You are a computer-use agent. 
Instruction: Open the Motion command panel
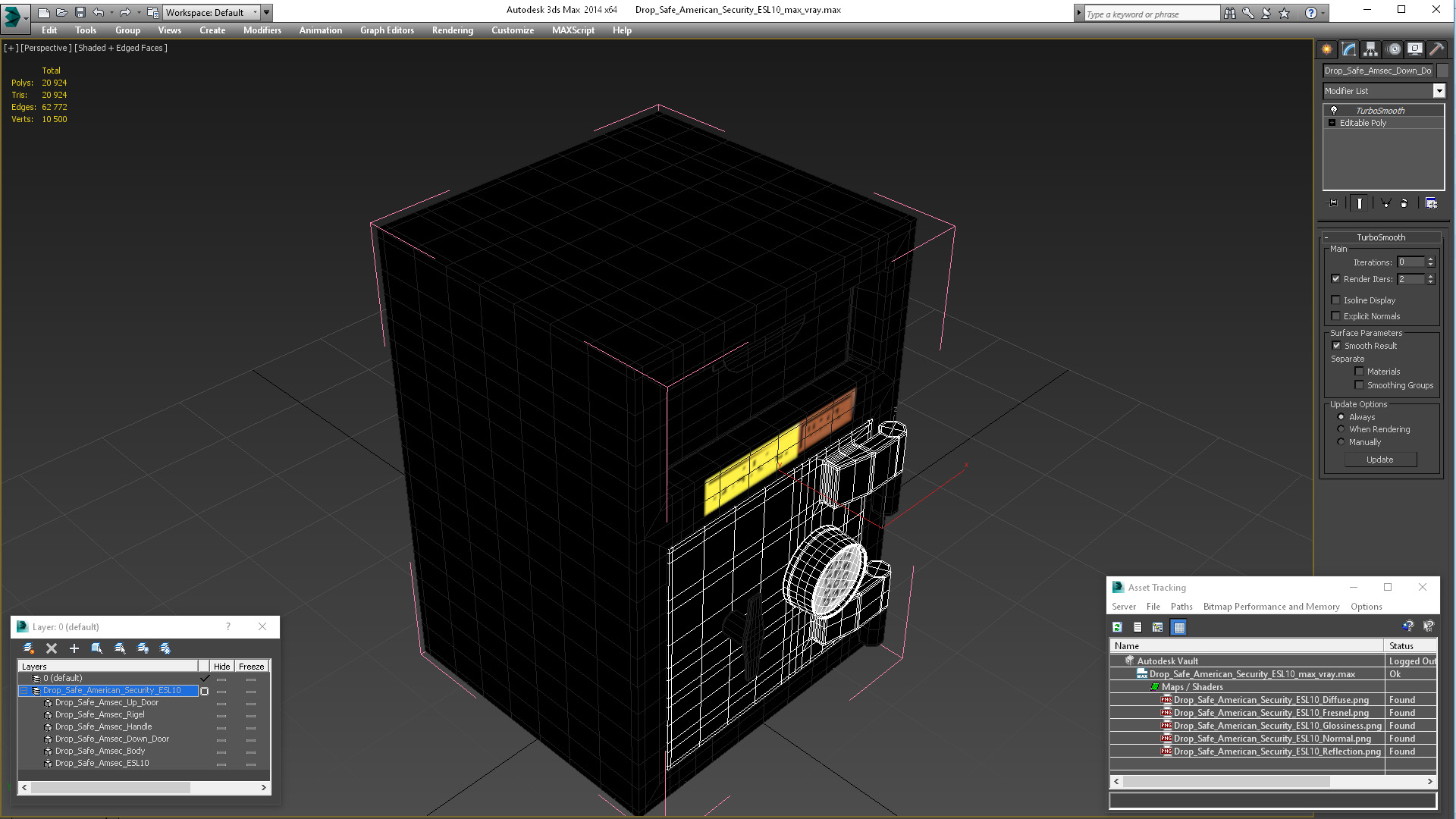(1393, 49)
